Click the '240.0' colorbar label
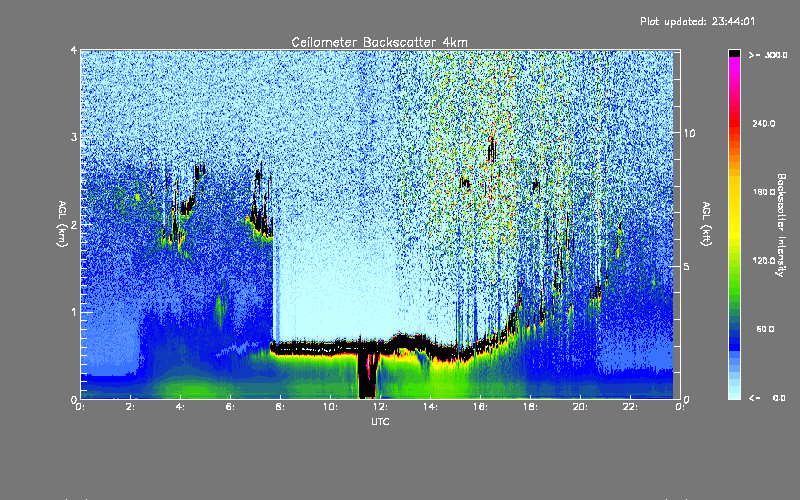800x500 pixels. (764, 123)
